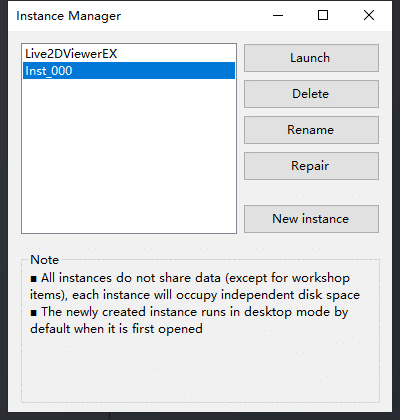The height and width of the screenshot is (420, 400).
Task: Click blank area inside the Note box
Action: click(200, 368)
